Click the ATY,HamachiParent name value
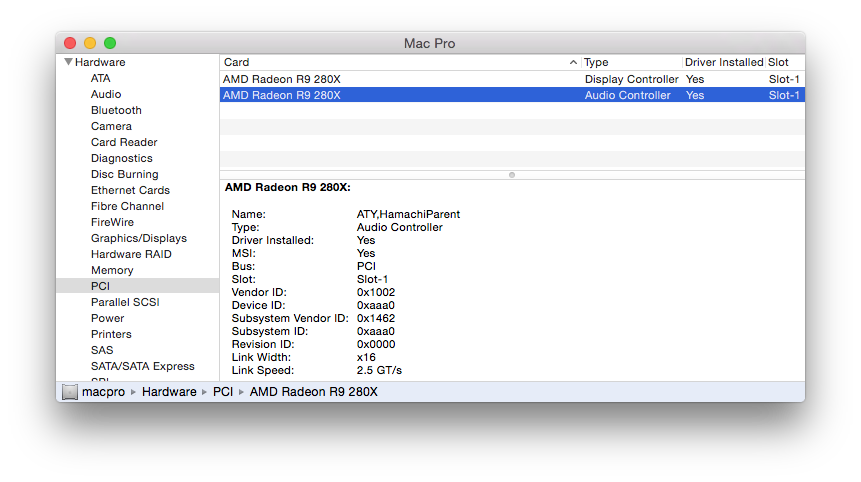 click(x=409, y=214)
